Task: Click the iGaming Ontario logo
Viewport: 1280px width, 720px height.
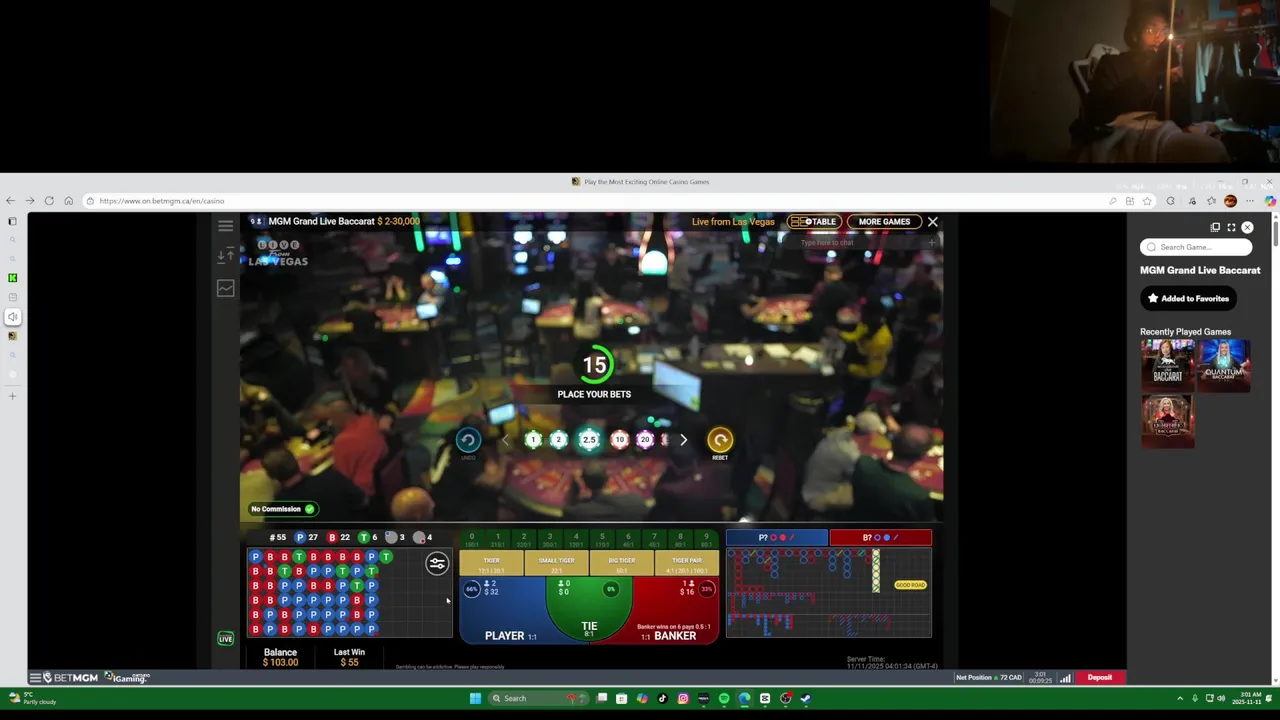Action: point(127,677)
